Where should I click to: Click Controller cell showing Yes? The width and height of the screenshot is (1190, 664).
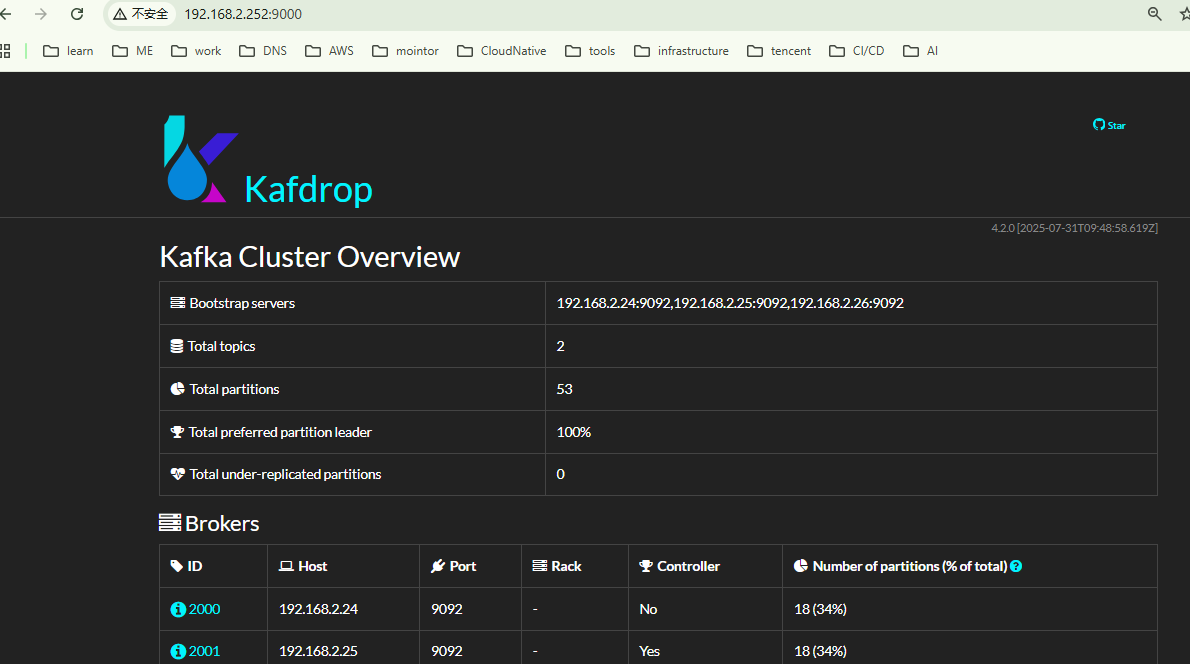coord(650,651)
